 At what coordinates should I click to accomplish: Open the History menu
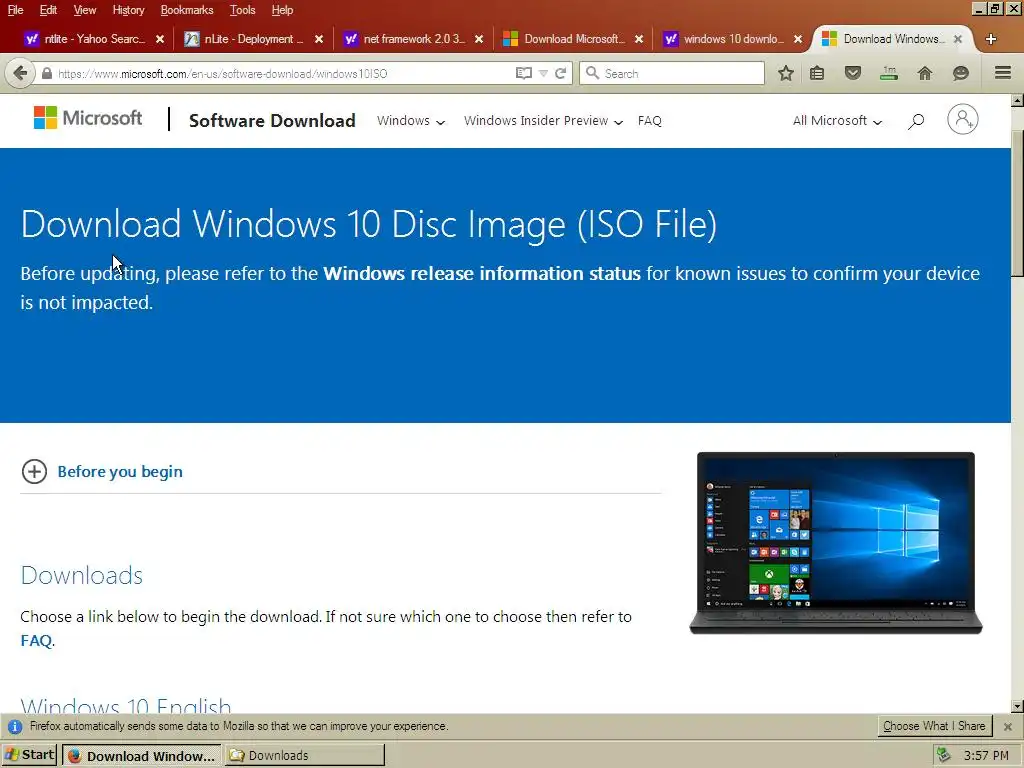click(128, 10)
